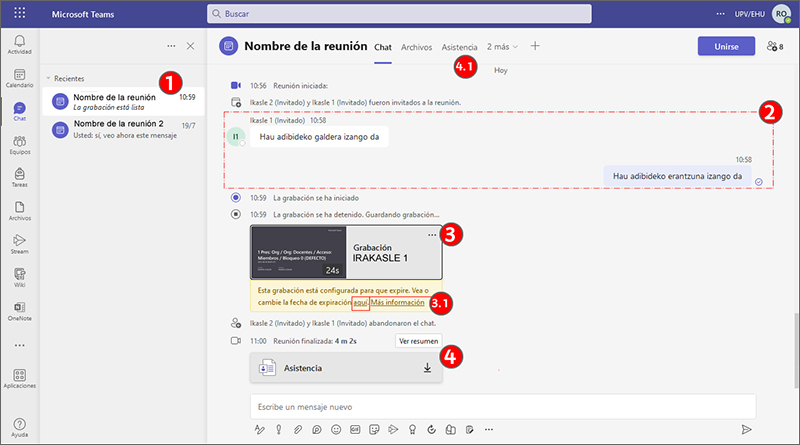Open the emoji picker smiley icon
The height and width of the screenshot is (445, 800).
(x=334, y=429)
